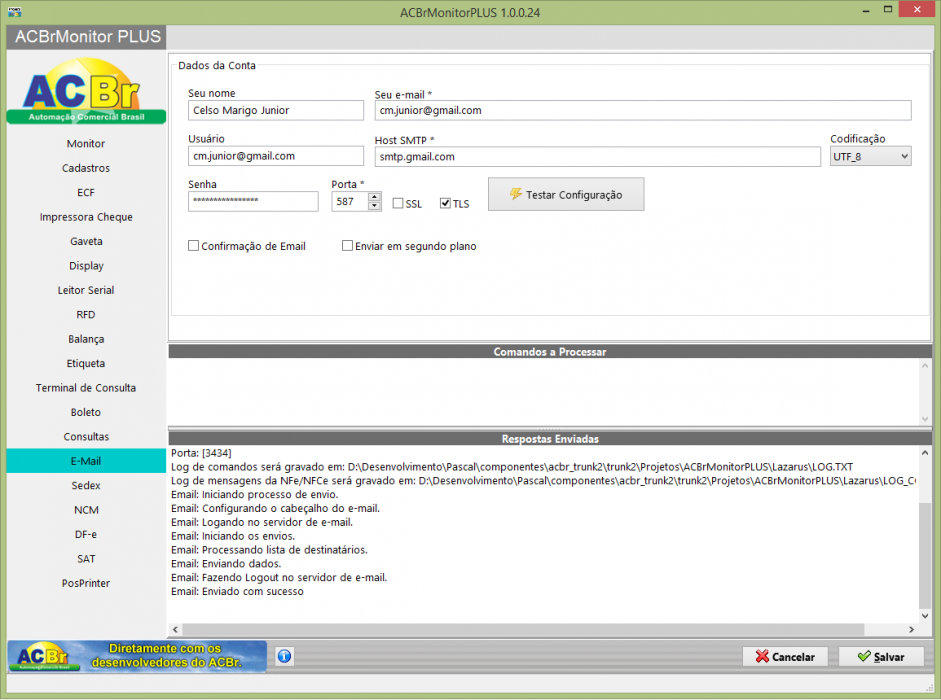Open the NCM section
The height and width of the screenshot is (700, 941).
pyautogui.click(x=86, y=510)
